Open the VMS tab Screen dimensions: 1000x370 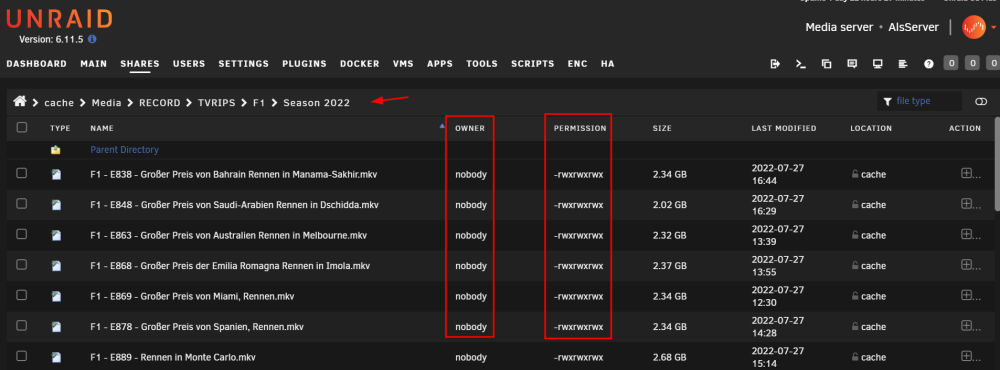click(403, 64)
